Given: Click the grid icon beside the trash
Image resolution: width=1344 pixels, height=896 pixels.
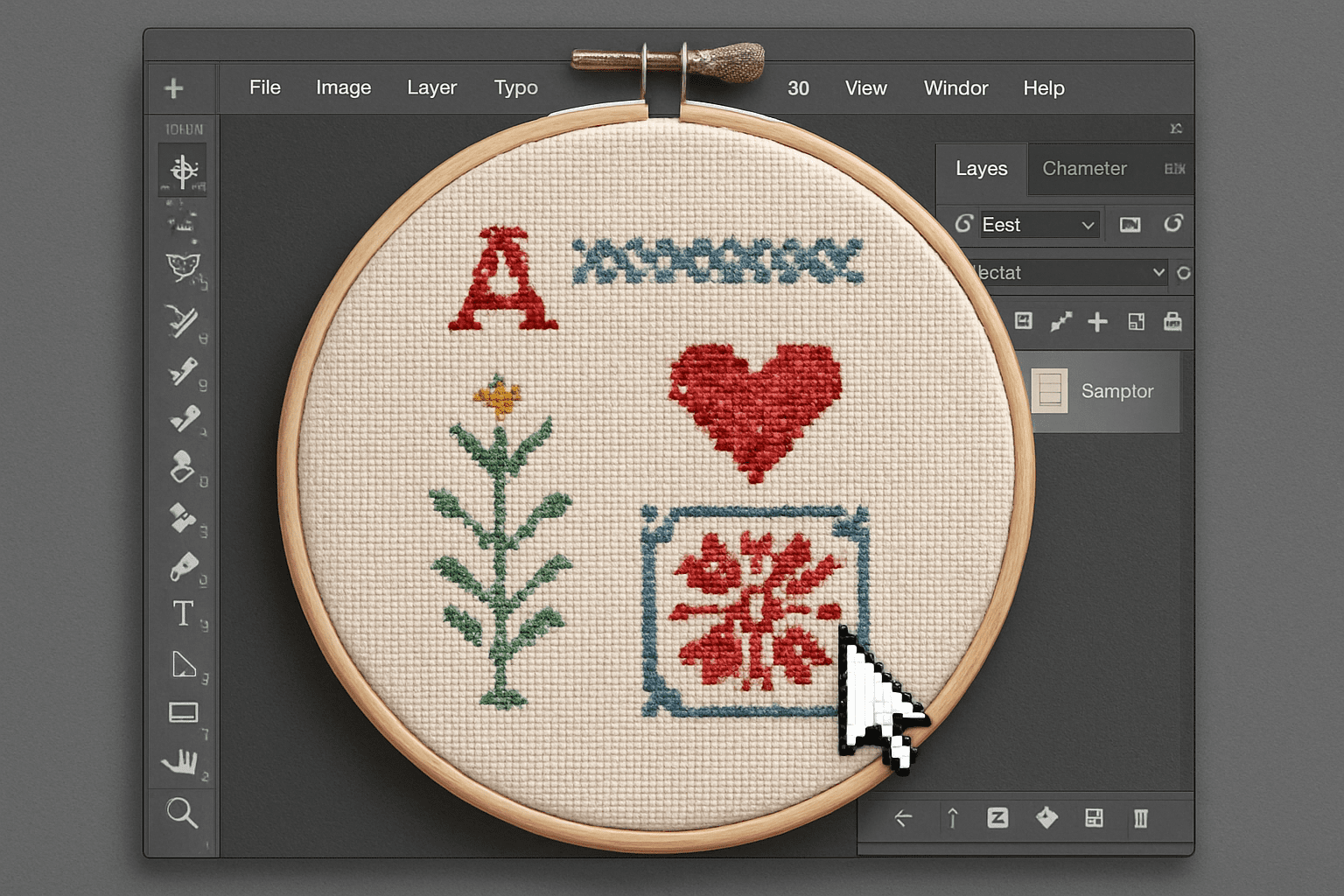Looking at the screenshot, I should coord(1094,818).
